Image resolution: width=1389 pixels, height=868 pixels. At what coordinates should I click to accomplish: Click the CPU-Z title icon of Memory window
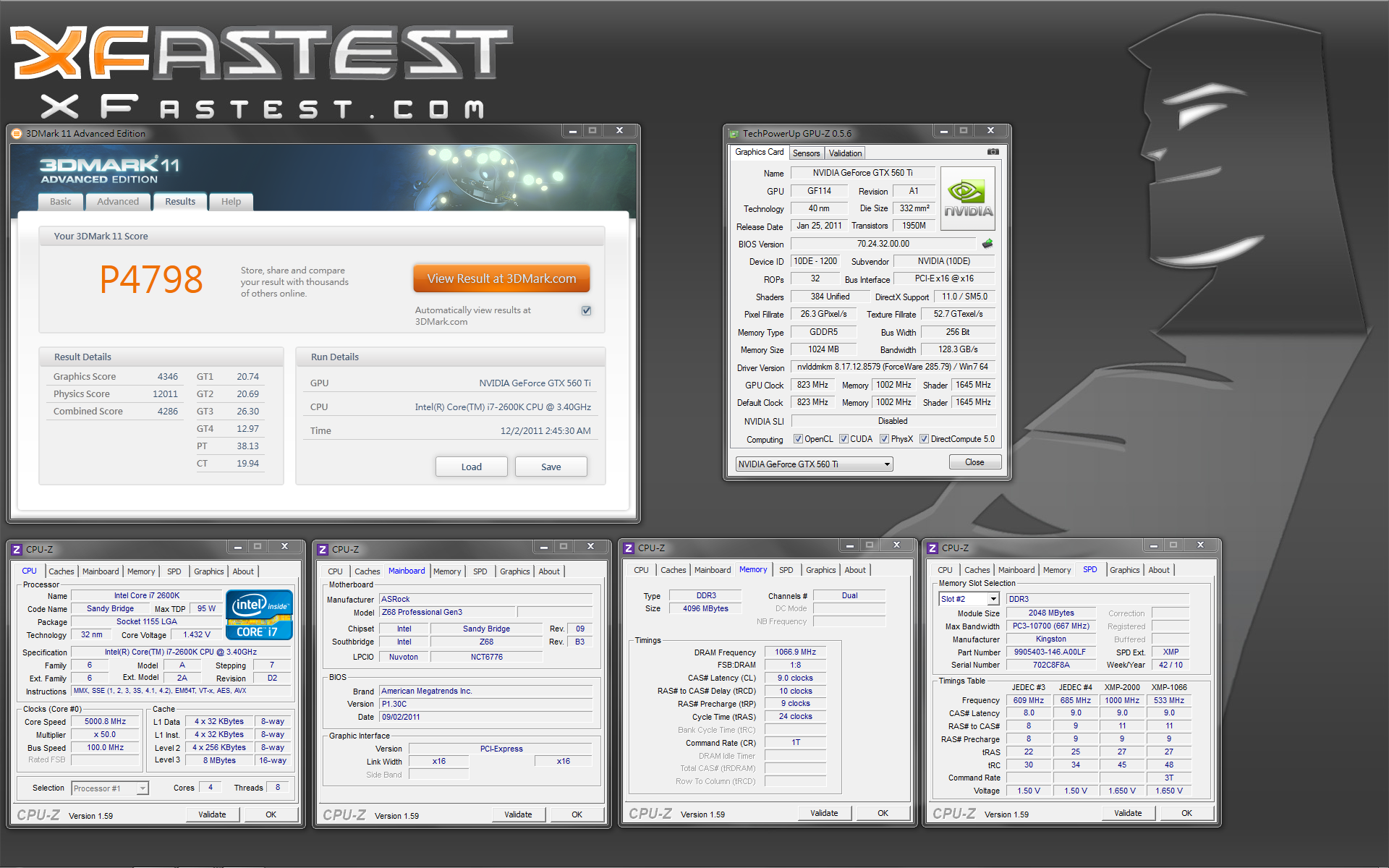(629, 548)
